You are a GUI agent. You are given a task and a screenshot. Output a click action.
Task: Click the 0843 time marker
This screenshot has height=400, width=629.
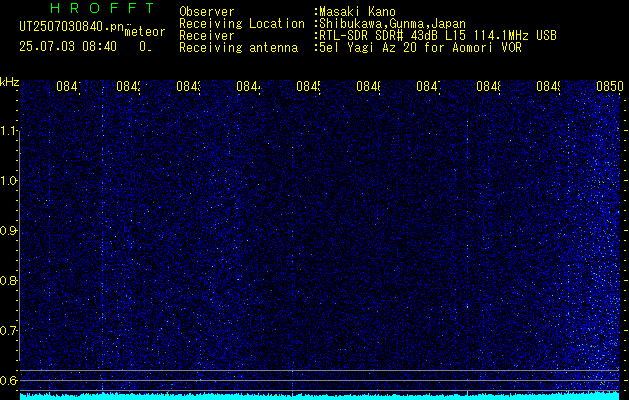(x=189, y=86)
